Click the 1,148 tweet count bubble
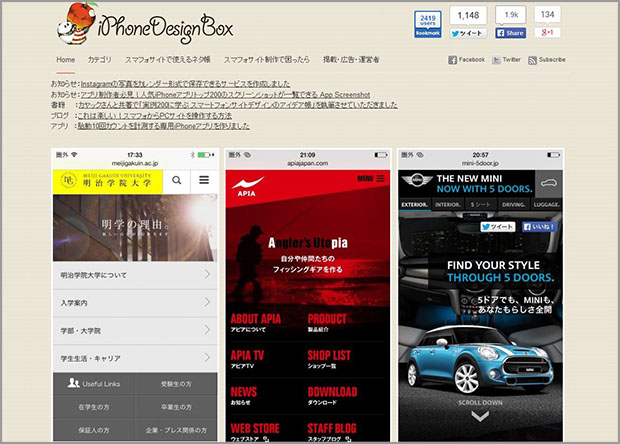The height and width of the screenshot is (444, 620). pyautogui.click(x=468, y=15)
